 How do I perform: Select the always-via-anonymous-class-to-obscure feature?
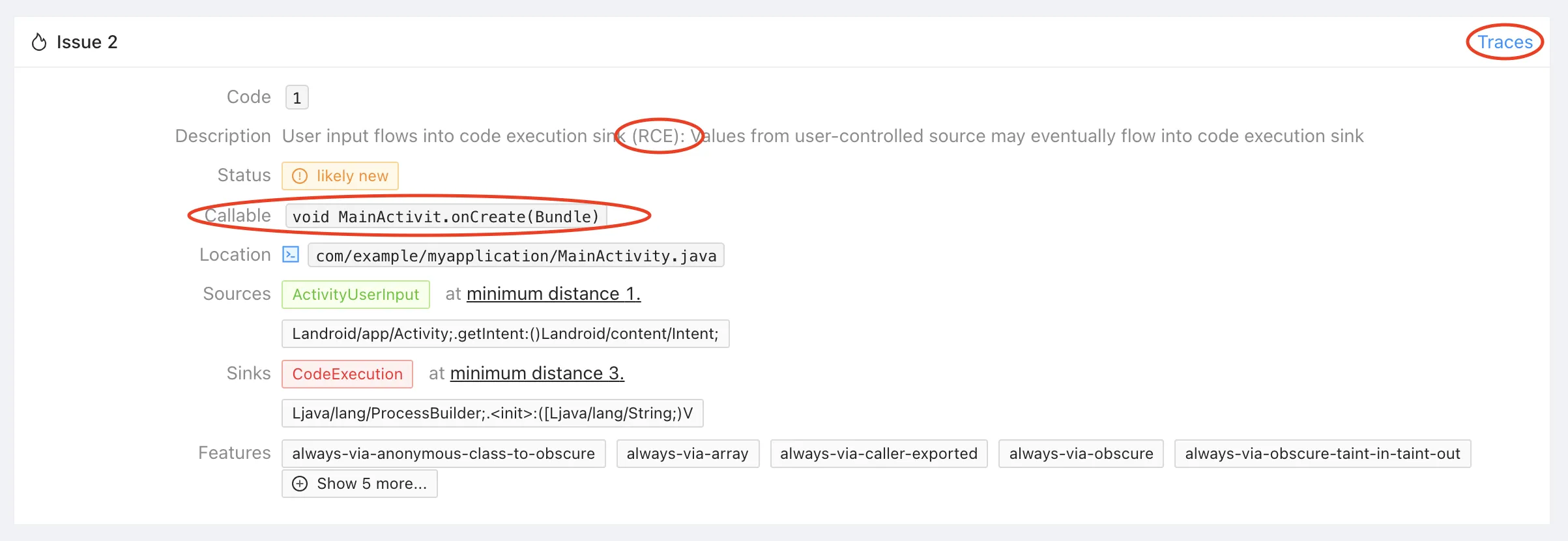pyautogui.click(x=443, y=454)
